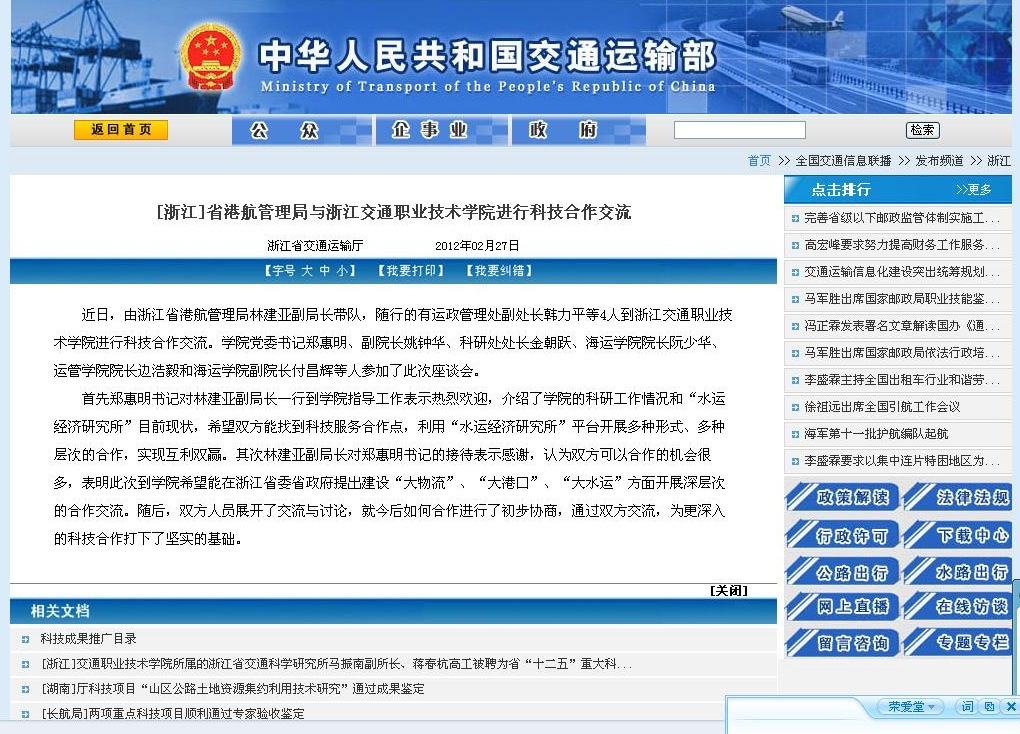Screen dimensions: 1020x734
Task: Click the 公路出行 banner button
Action: (842, 572)
